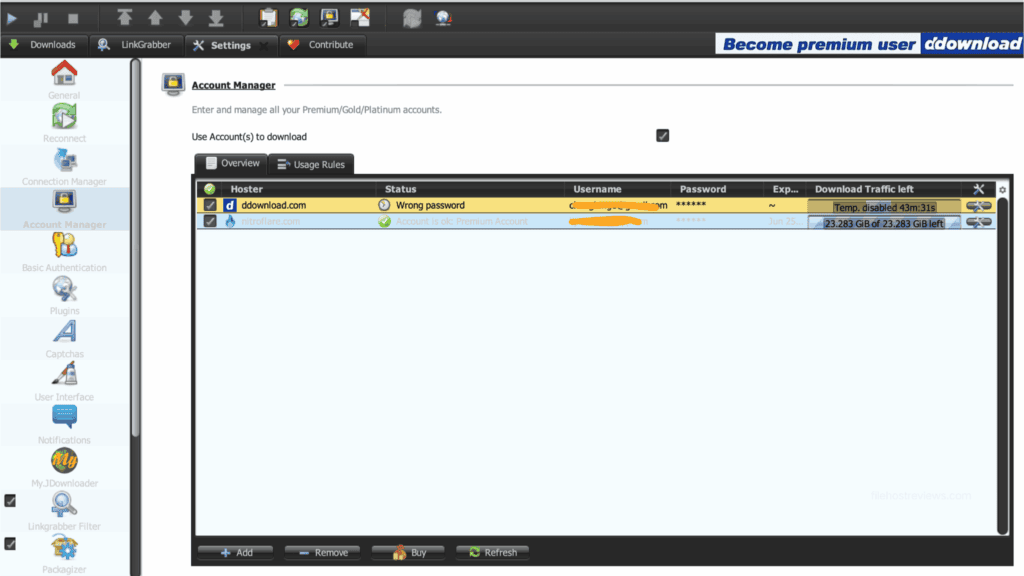Toggle Use Account(s) to download checkbox
Screen dimensions: 1024x576
point(662,136)
